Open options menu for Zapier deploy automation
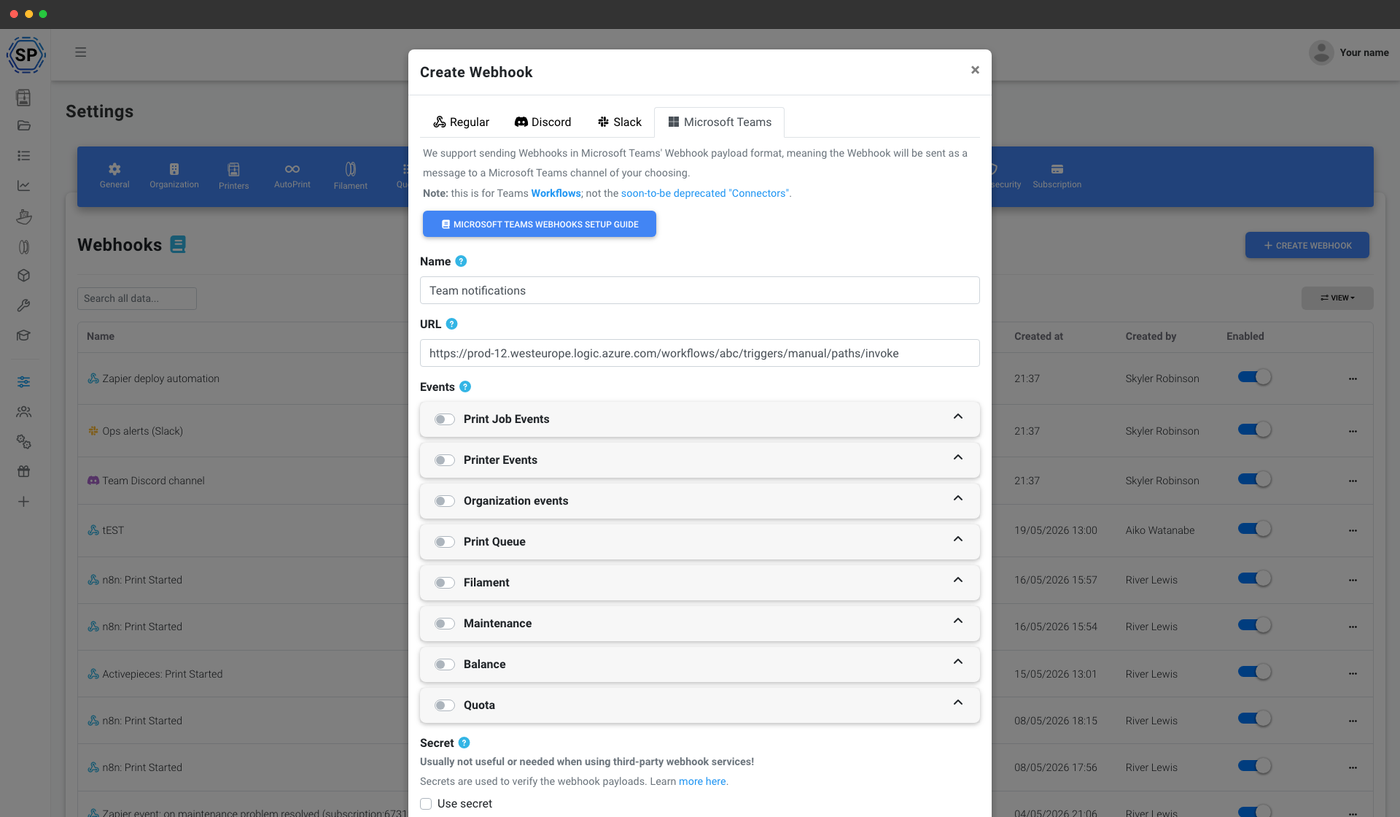This screenshot has height=817, width=1400. coord(1353,379)
